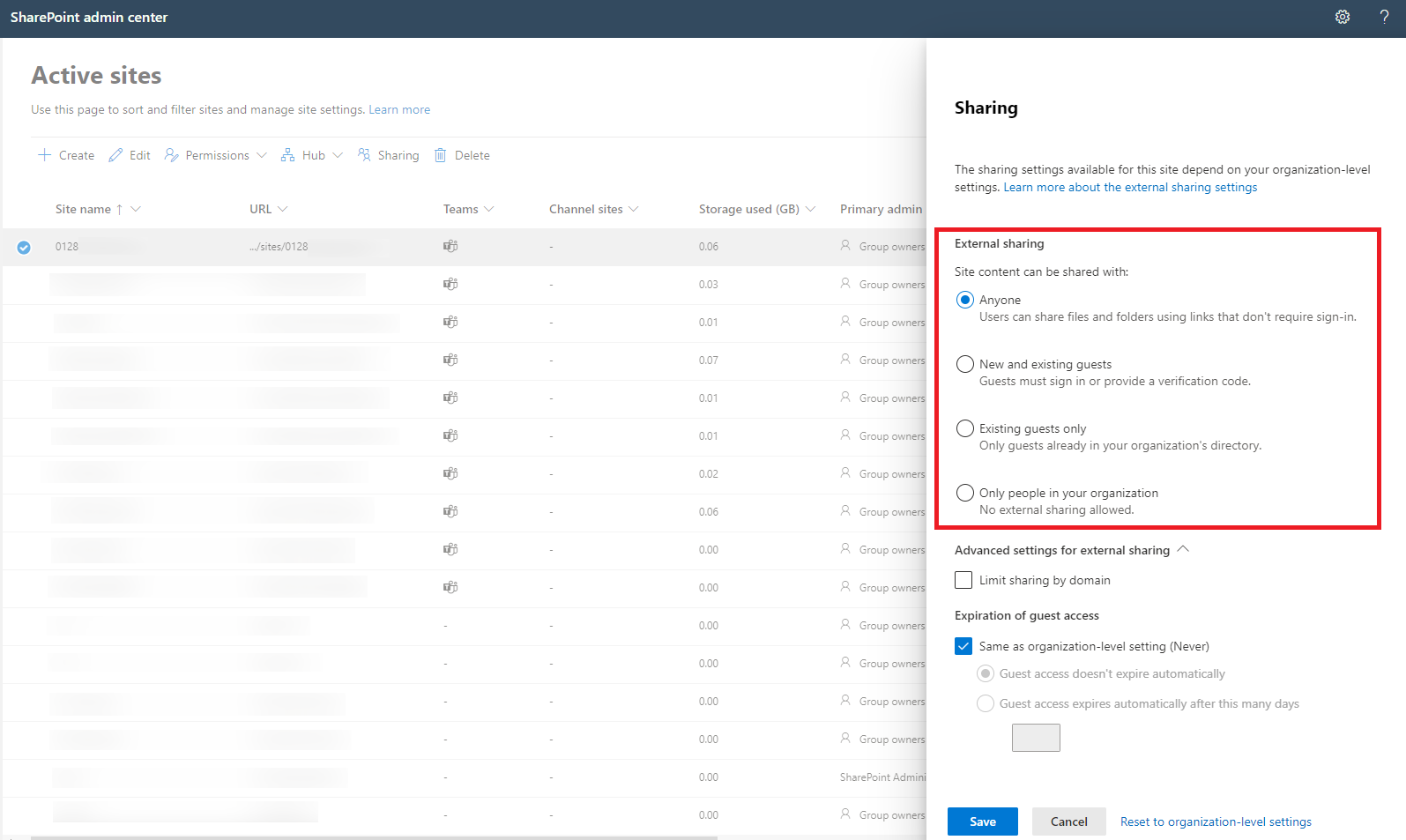Image resolution: width=1406 pixels, height=840 pixels.
Task: Click Reset to organization-level settings link
Action: 1216,821
